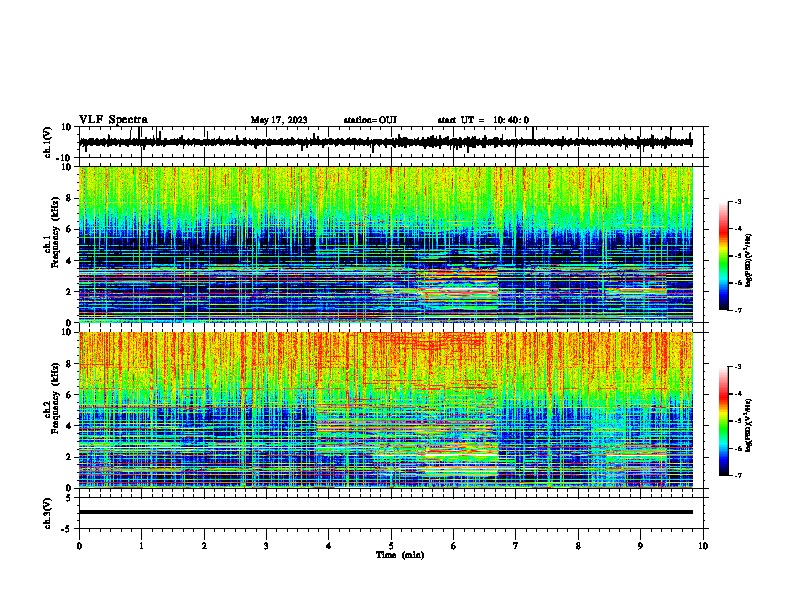This screenshot has height=612, width=792.
Task: Click the ch.2 "Frequency (kHz)" axis label
Action: (58, 398)
